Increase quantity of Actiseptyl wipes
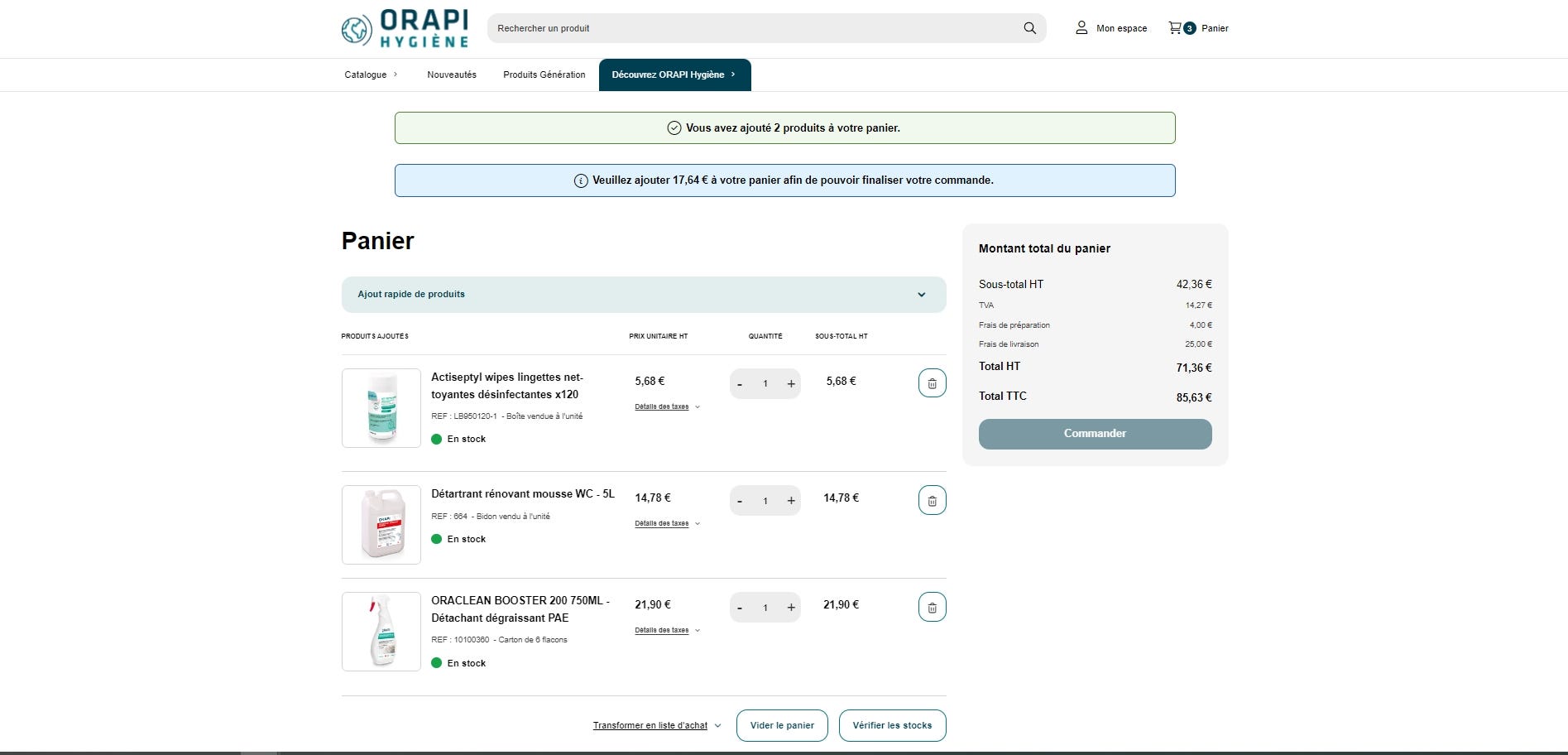Image resolution: width=1568 pixels, height=755 pixels. click(791, 384)
